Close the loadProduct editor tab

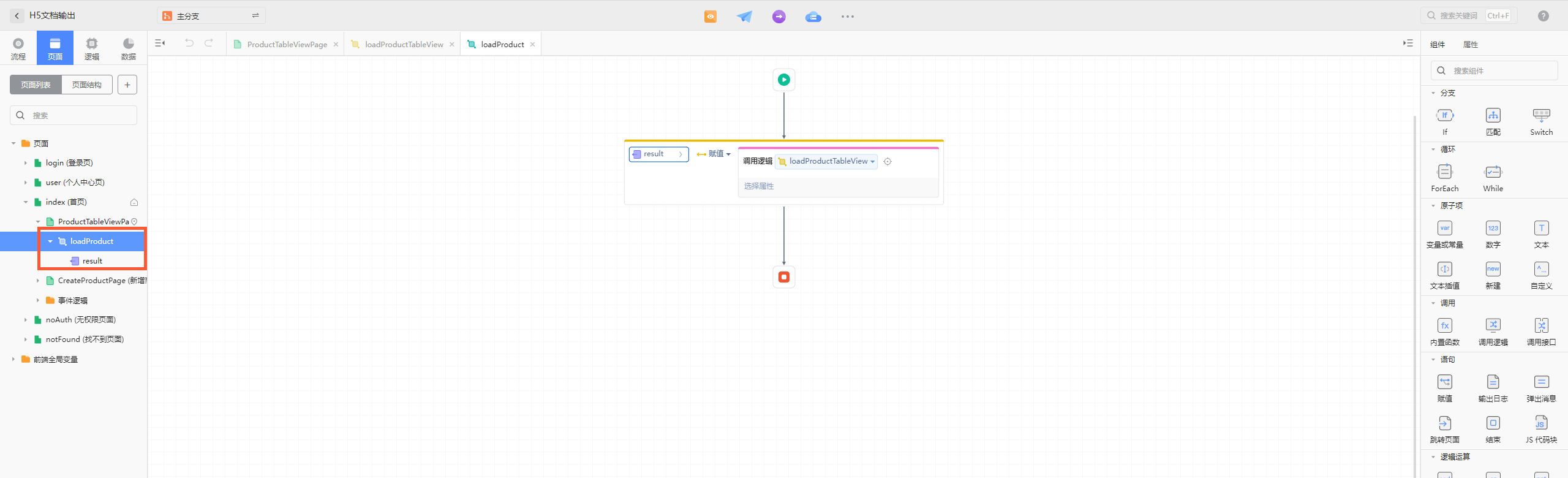[533, 44]
